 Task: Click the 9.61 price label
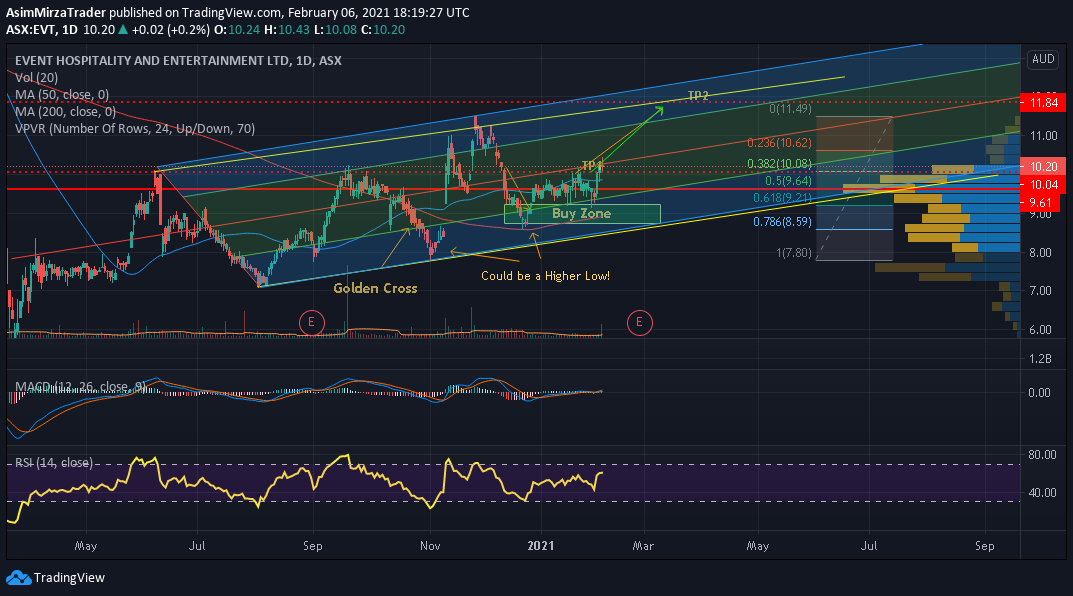point(1040,203)
